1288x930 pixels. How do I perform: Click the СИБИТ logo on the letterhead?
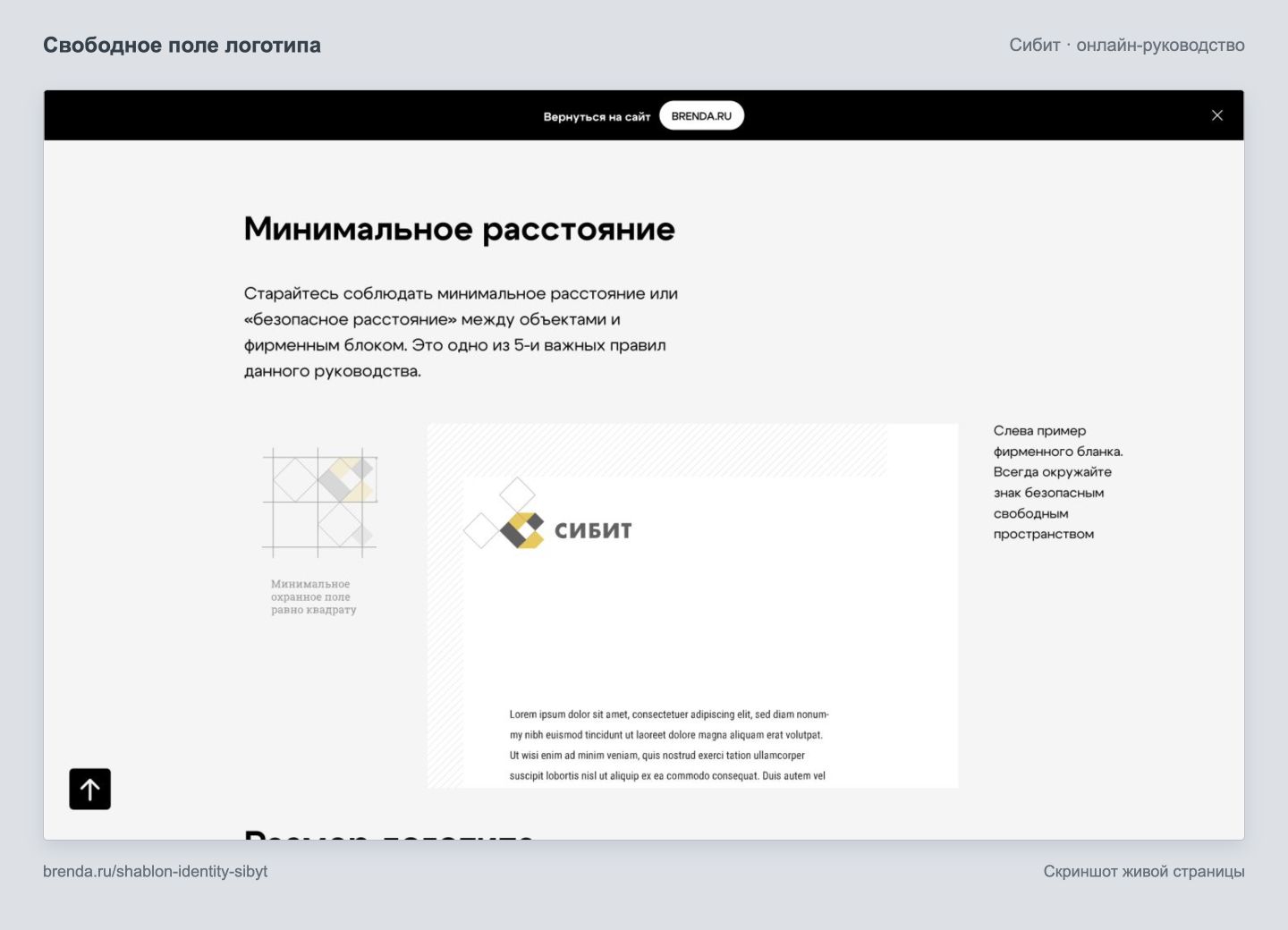565,530
